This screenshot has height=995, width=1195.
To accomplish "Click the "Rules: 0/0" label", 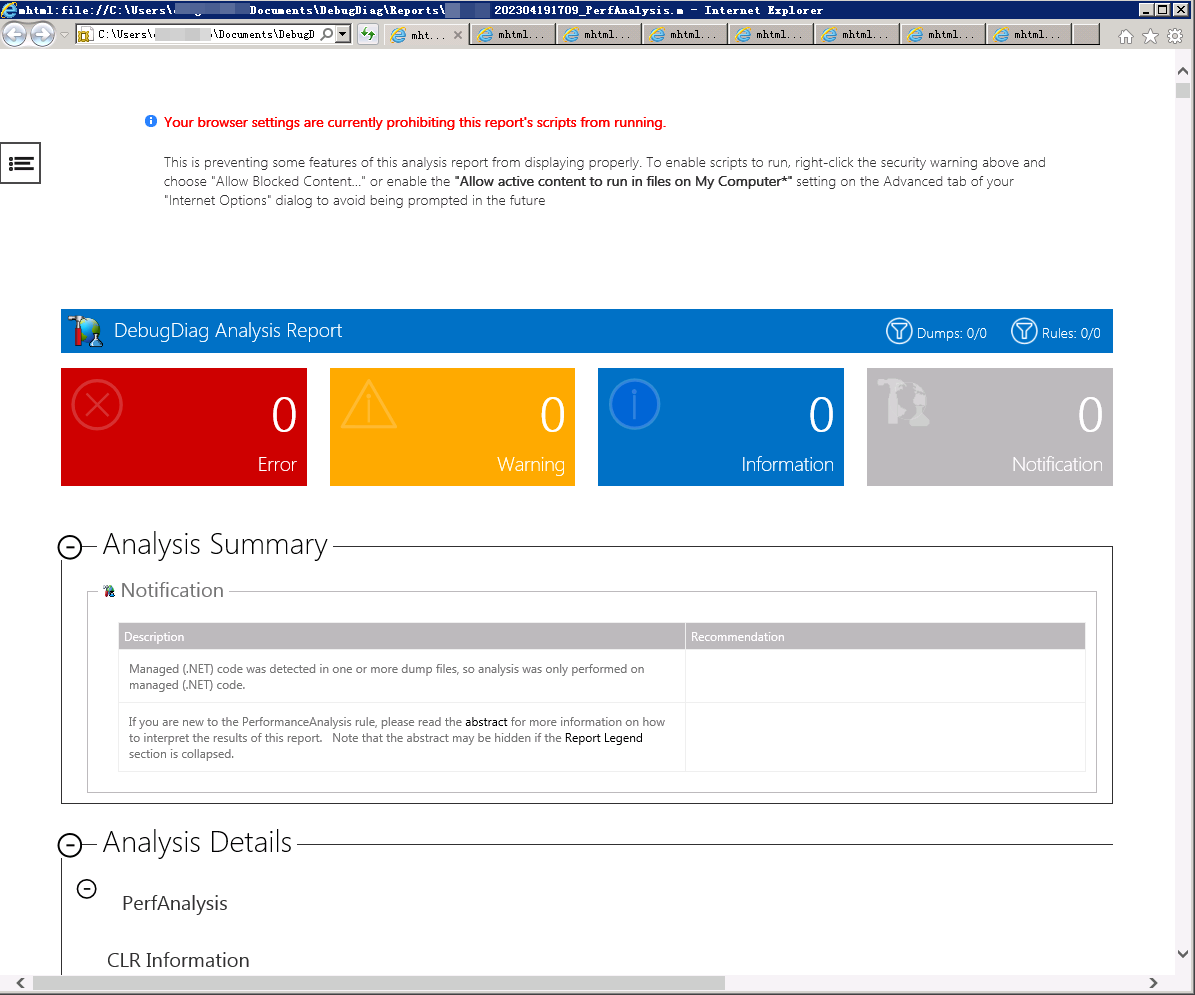I will 1071,334.
